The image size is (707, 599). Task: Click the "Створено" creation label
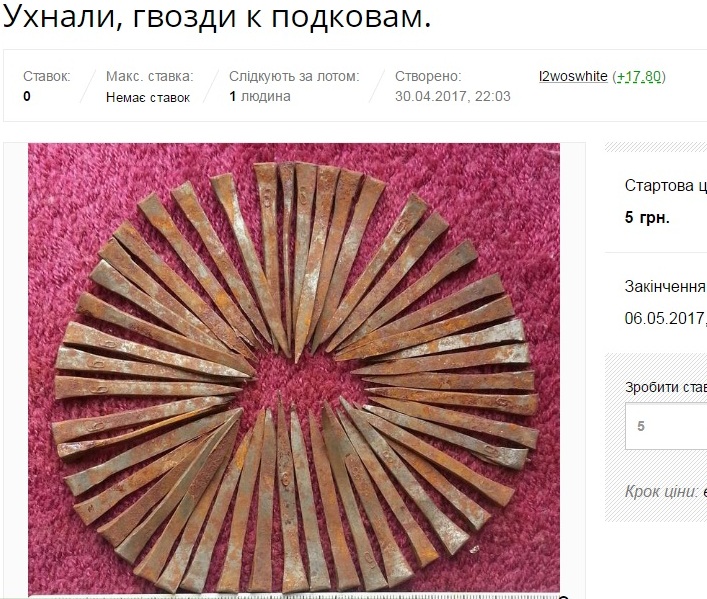(428, 76)
